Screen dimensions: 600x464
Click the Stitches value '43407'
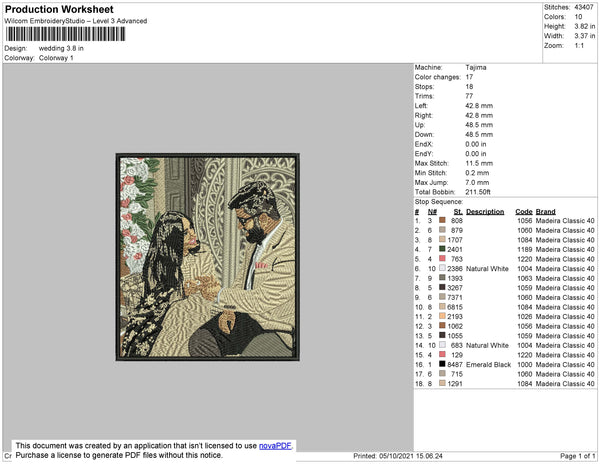tap(584, 7)
